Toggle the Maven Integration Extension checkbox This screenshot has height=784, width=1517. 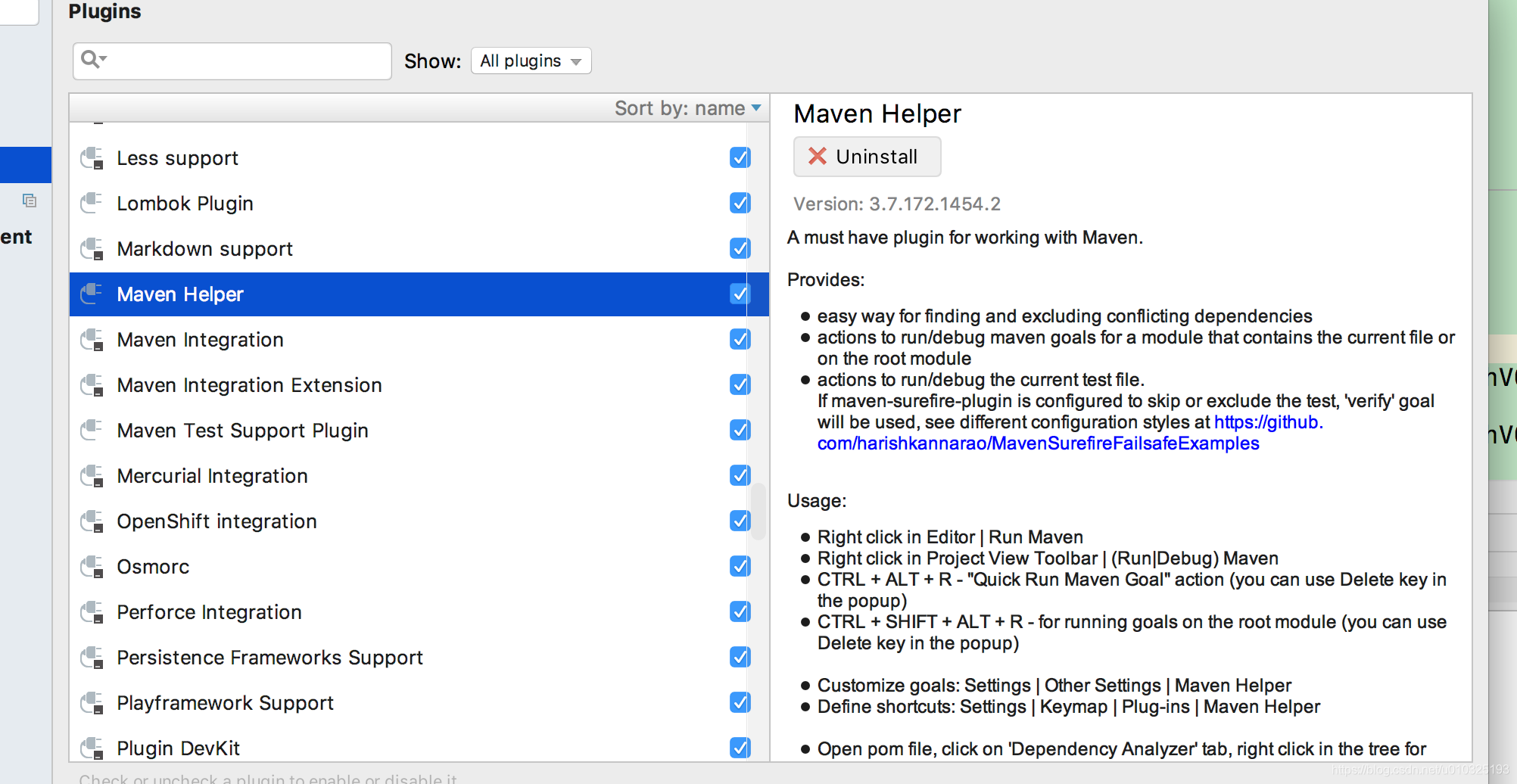tap(740, 384)
